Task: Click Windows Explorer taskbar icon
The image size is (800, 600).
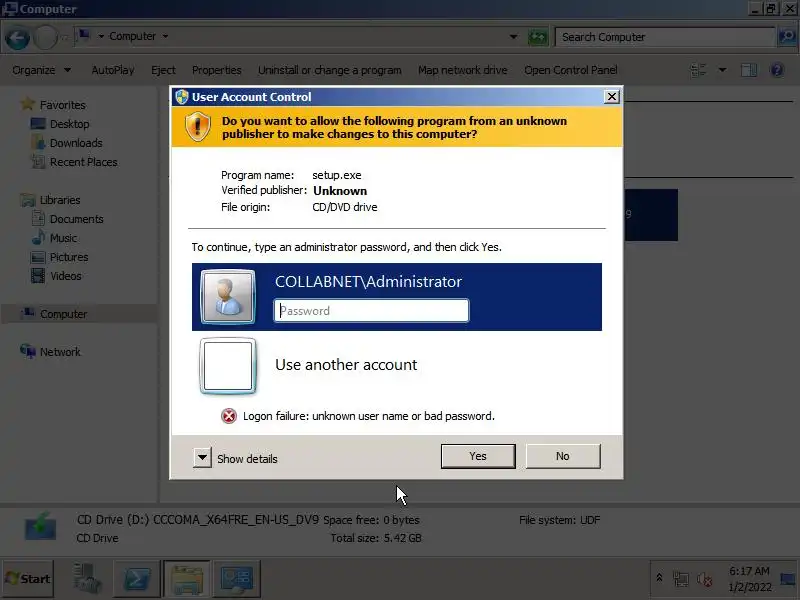Action: [187, 579]
